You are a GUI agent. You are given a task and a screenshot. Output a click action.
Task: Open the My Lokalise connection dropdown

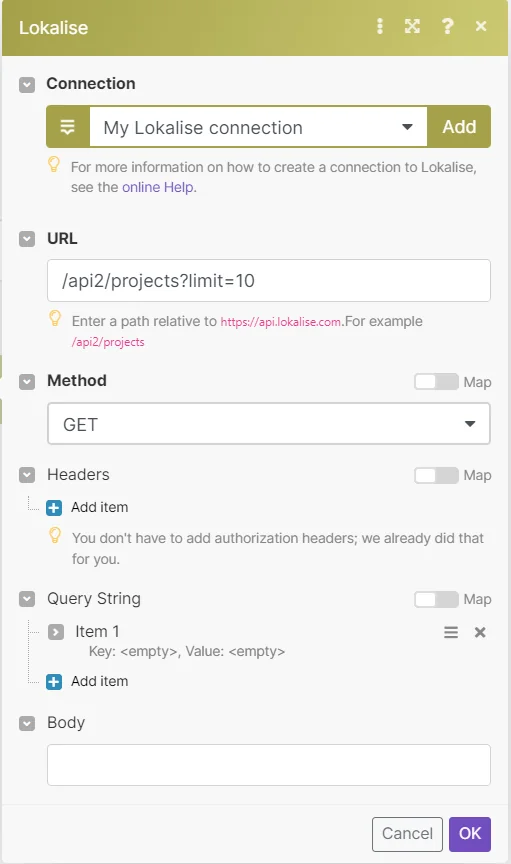258,127
